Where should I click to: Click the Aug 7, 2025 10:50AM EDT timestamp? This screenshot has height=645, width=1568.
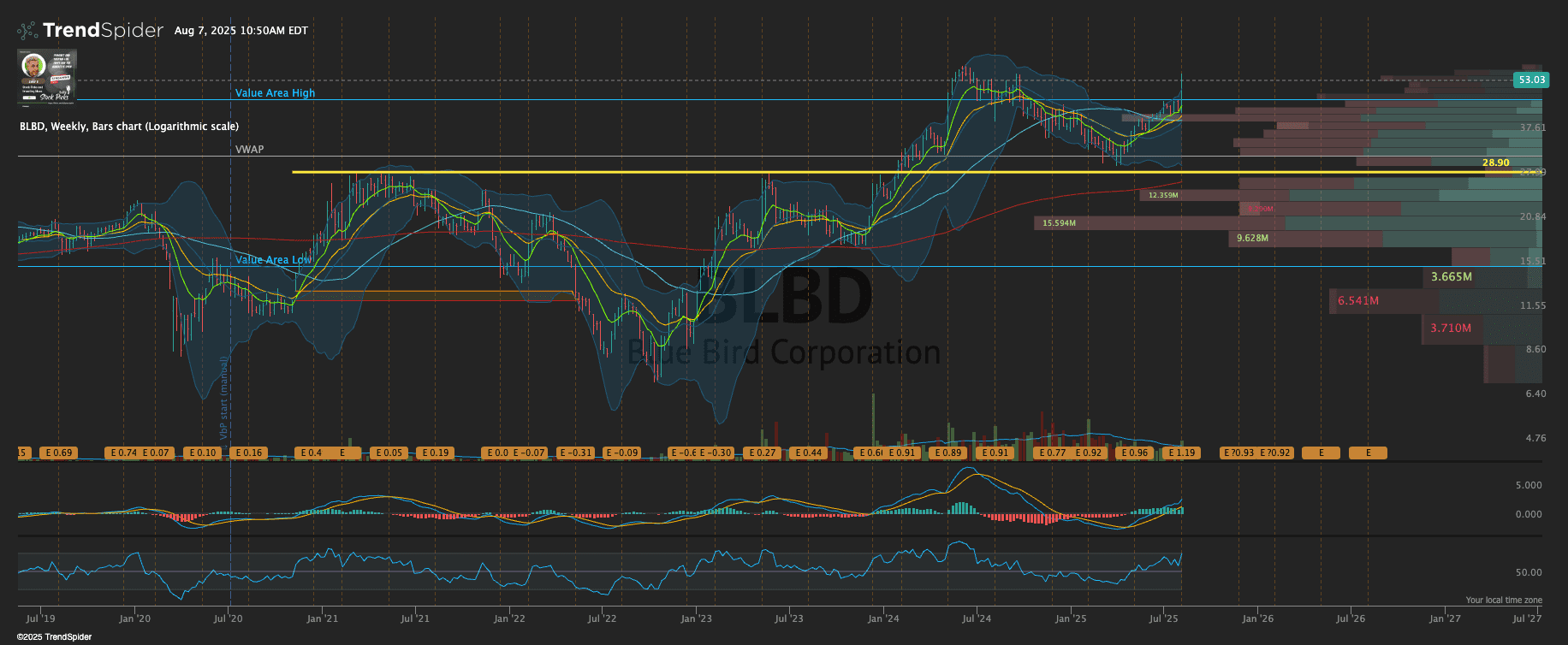241,31
